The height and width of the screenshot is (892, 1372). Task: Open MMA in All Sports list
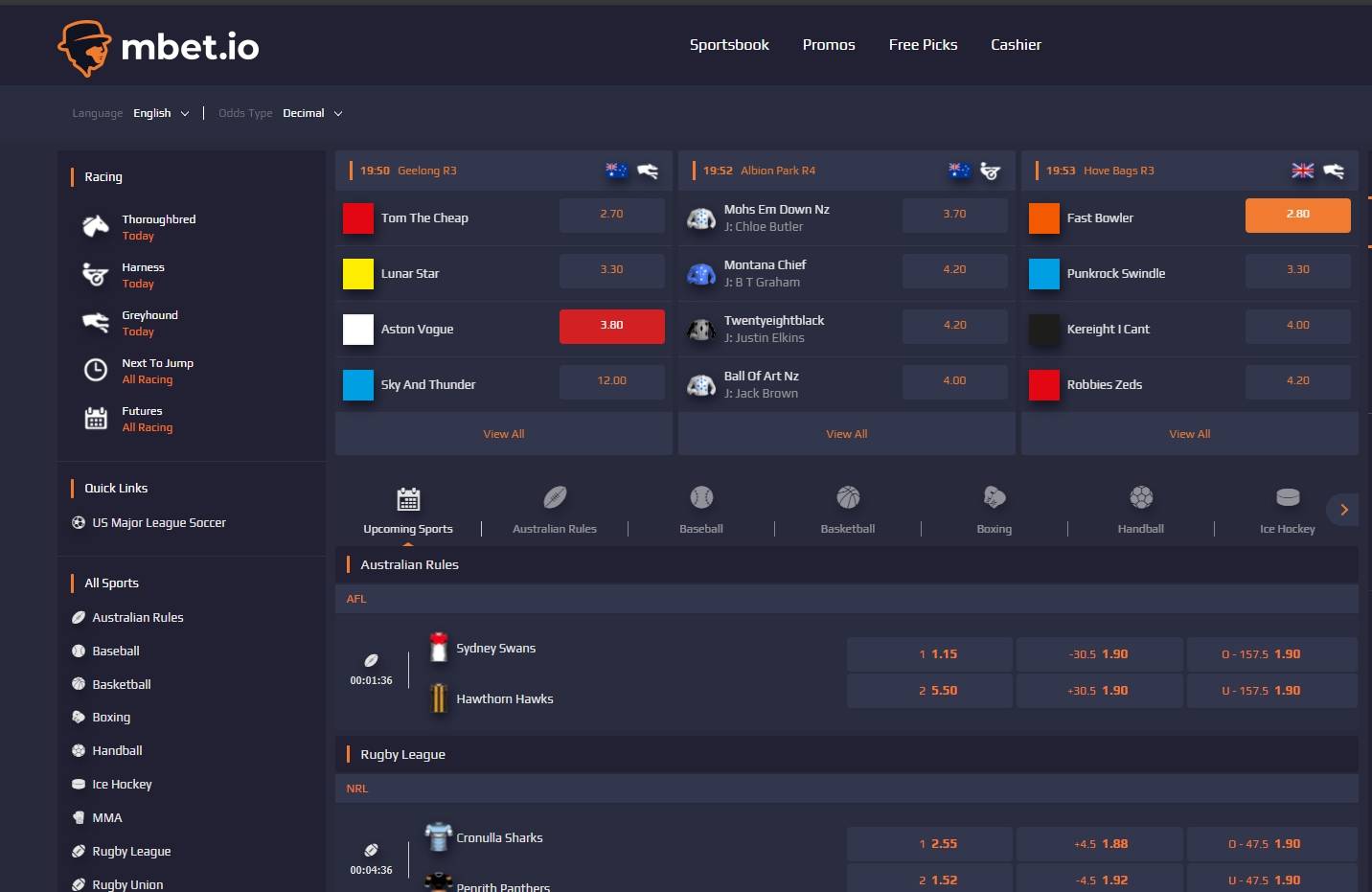coord(107,818)
